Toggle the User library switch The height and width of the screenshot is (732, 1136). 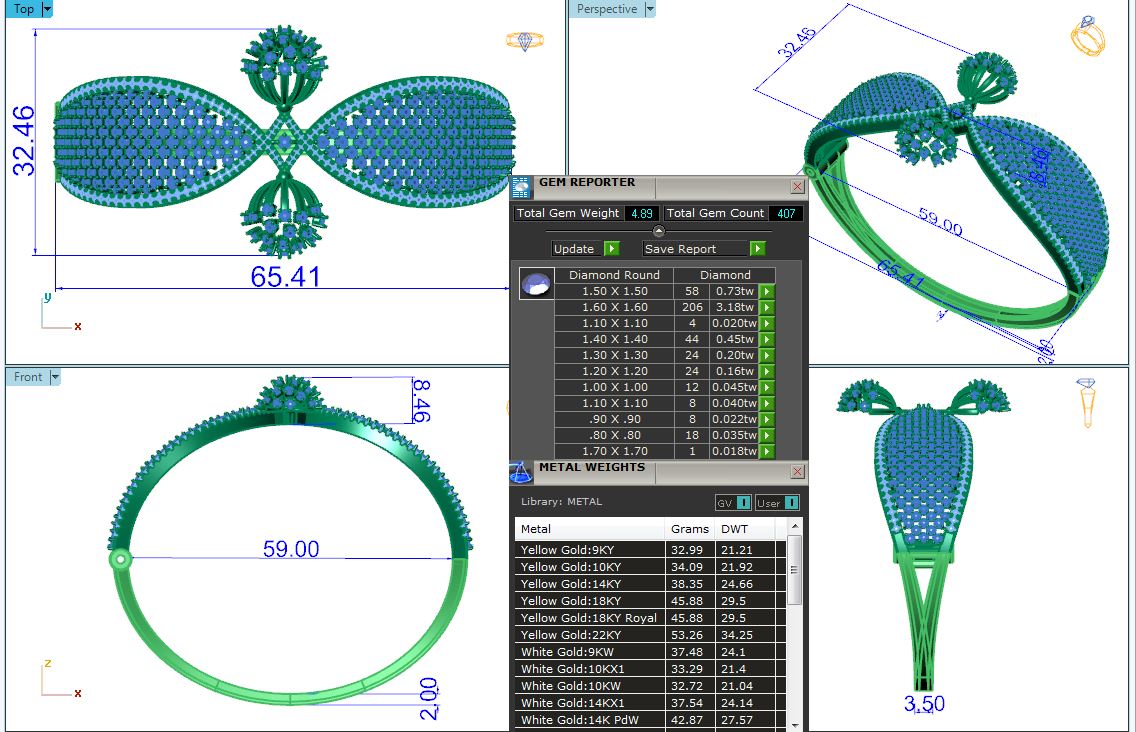tap(777, 503)
